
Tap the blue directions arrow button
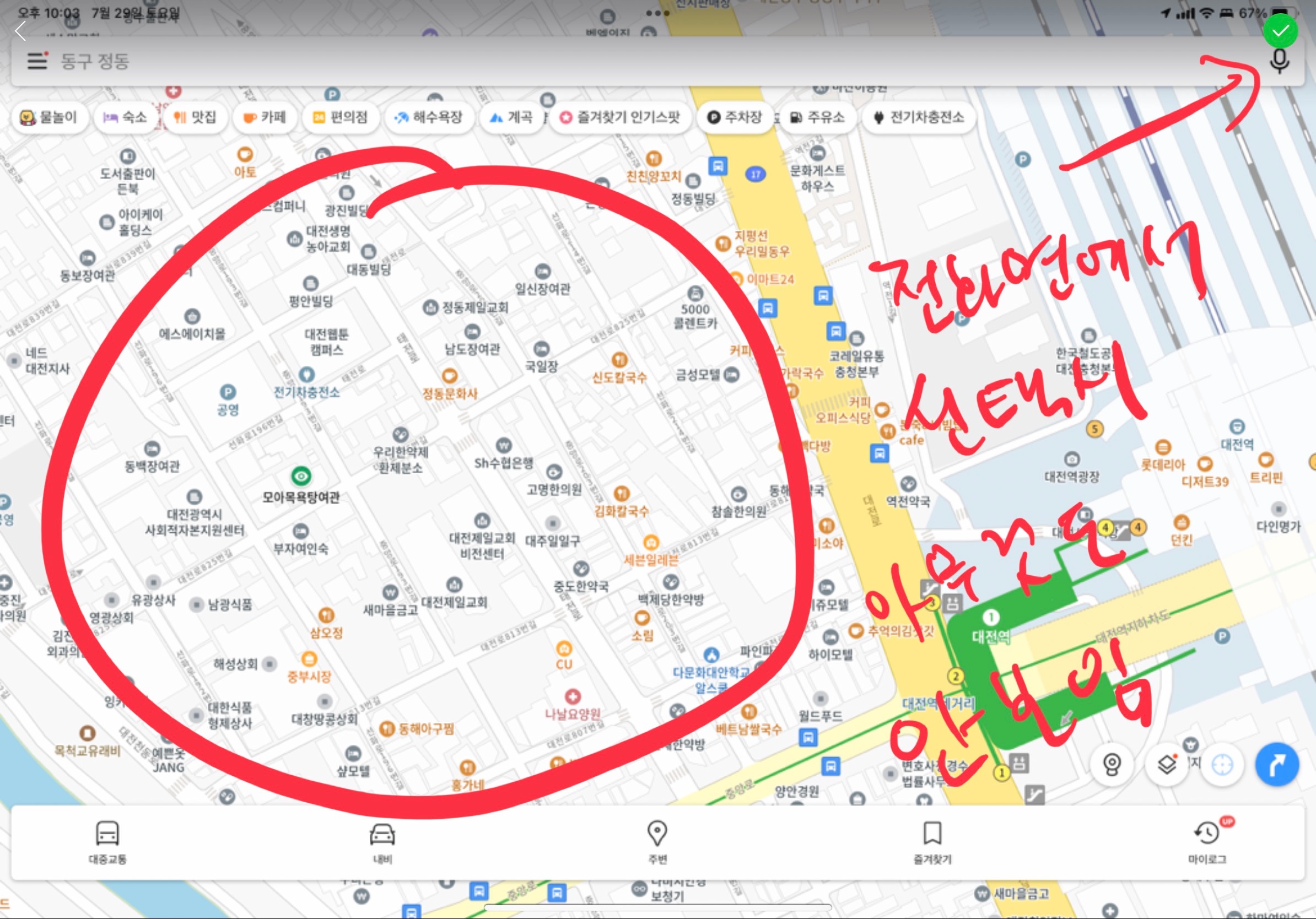pyautogui.click(x=1276, y=764)
